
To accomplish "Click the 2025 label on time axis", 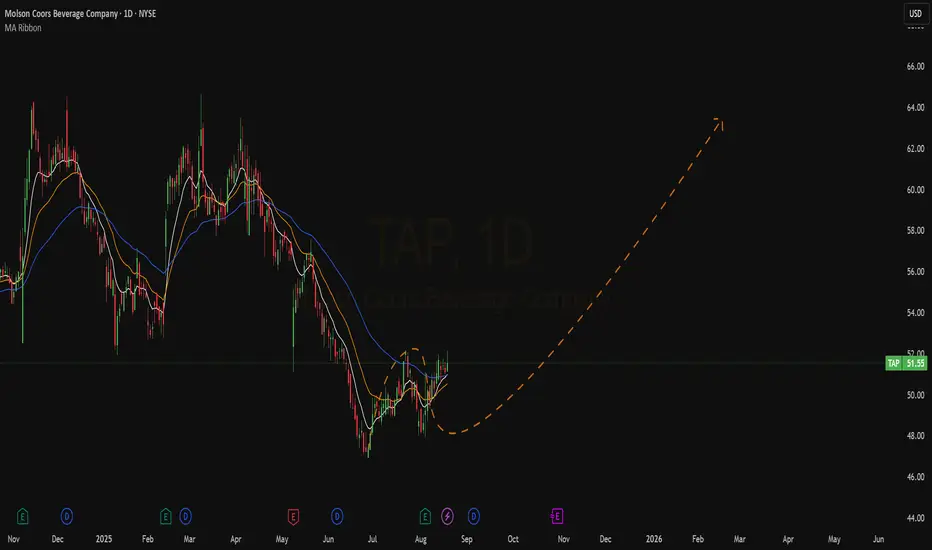I will click(104, 539).
